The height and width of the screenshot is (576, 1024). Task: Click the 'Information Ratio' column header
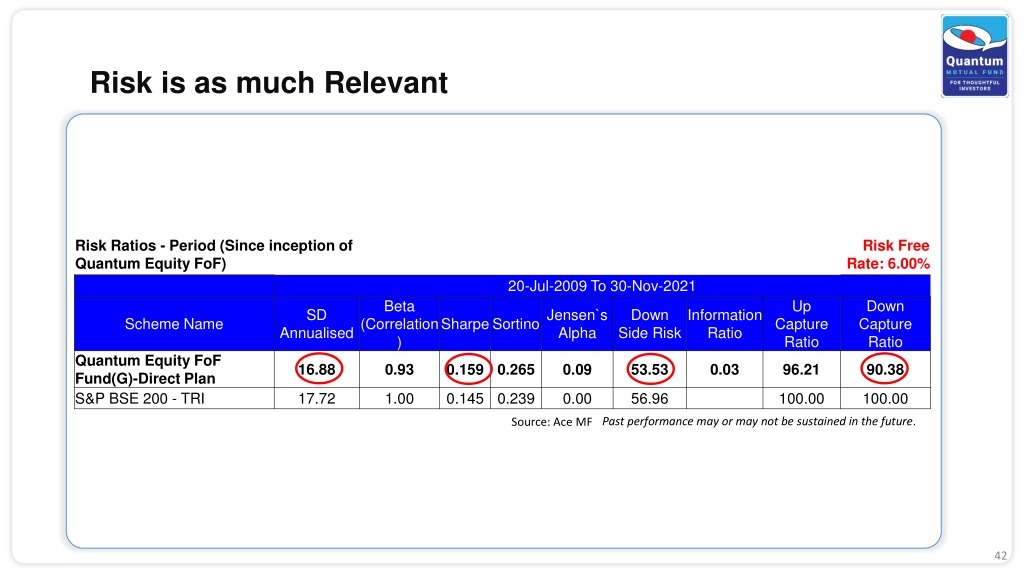[724, 324]
